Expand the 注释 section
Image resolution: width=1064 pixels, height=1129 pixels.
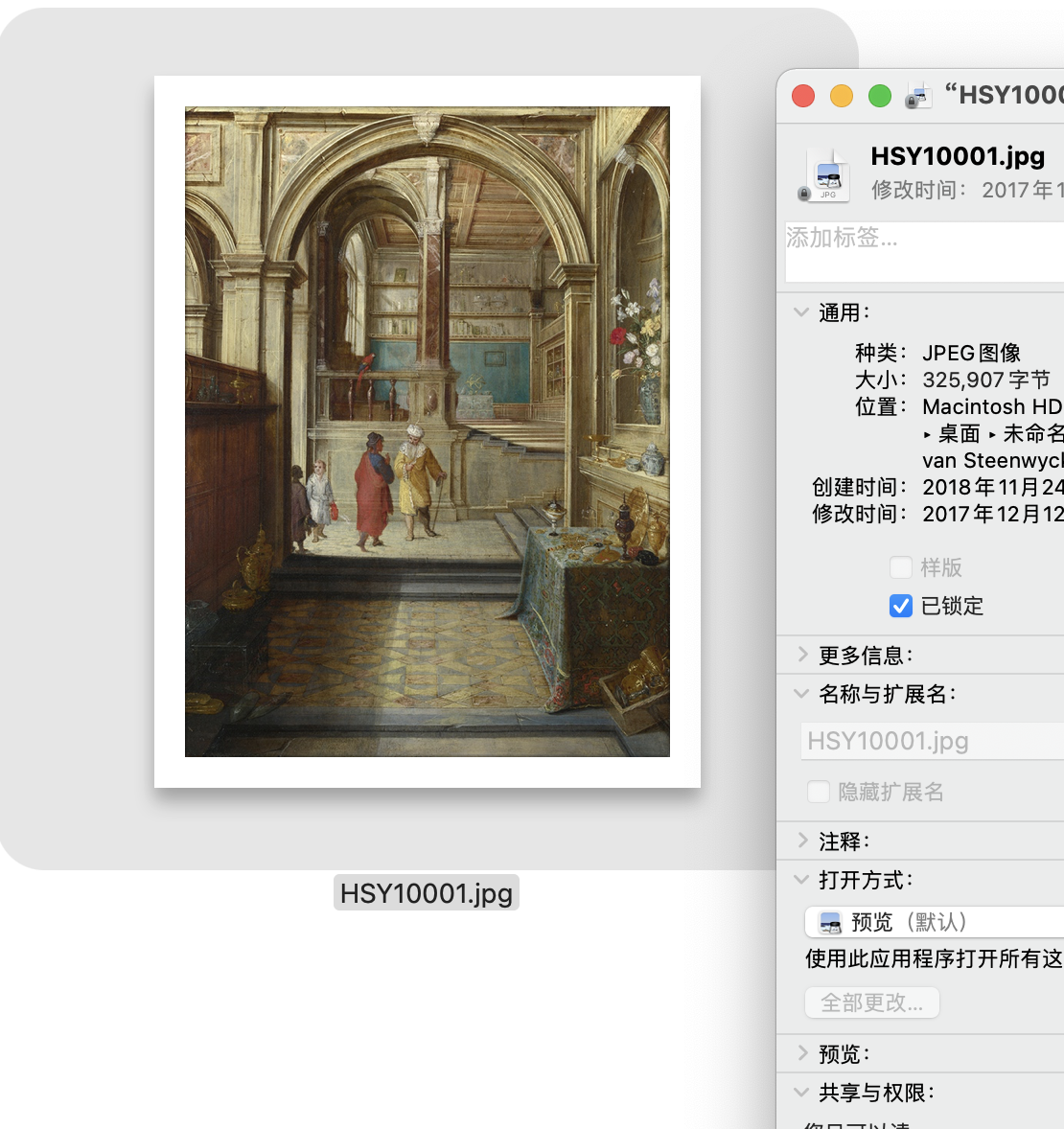pyautogui.click(x=801, y=841)
